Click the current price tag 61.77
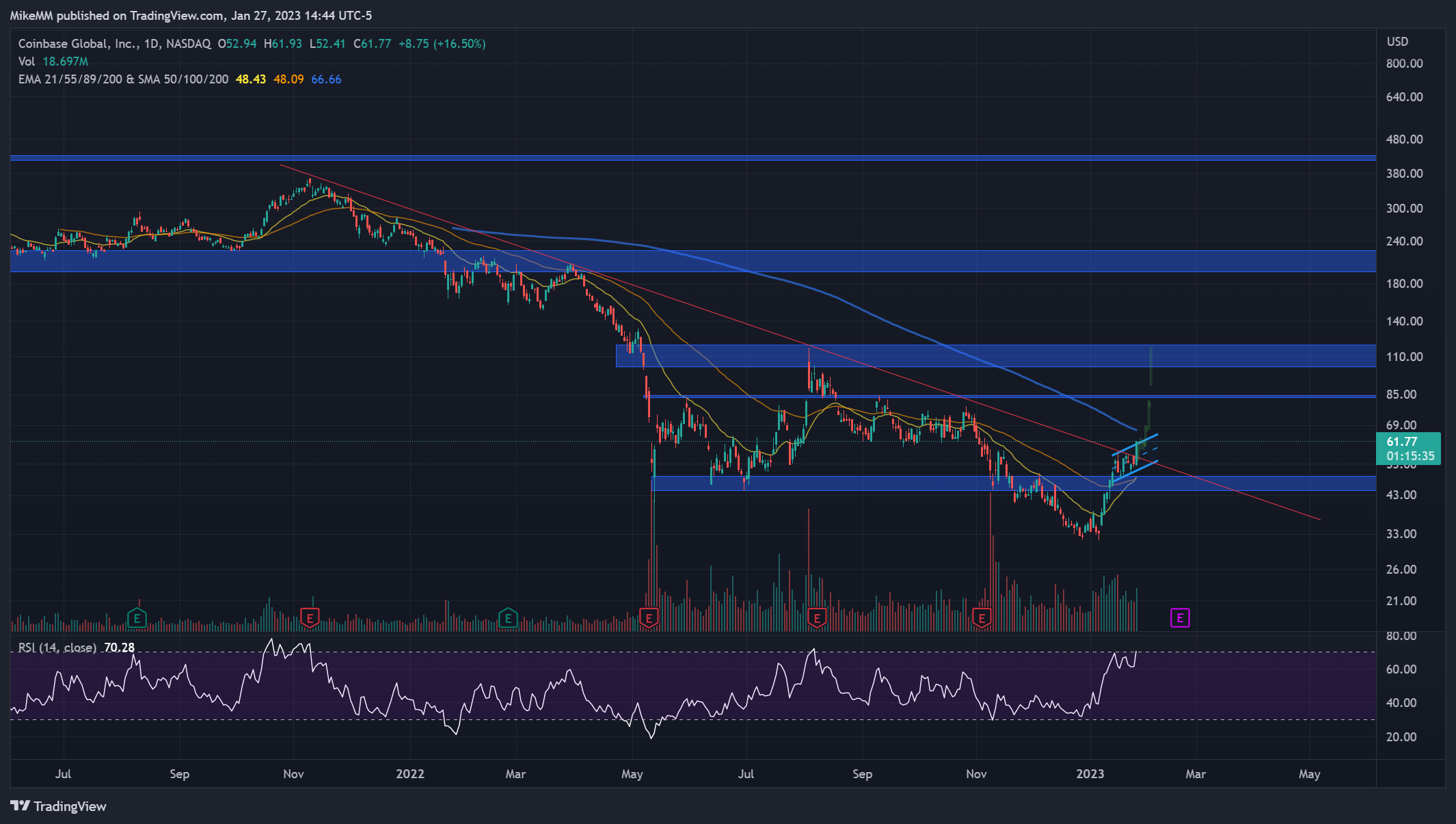Image resolution: width=1456 pixels, height=824 pixels. (1408, 449)
